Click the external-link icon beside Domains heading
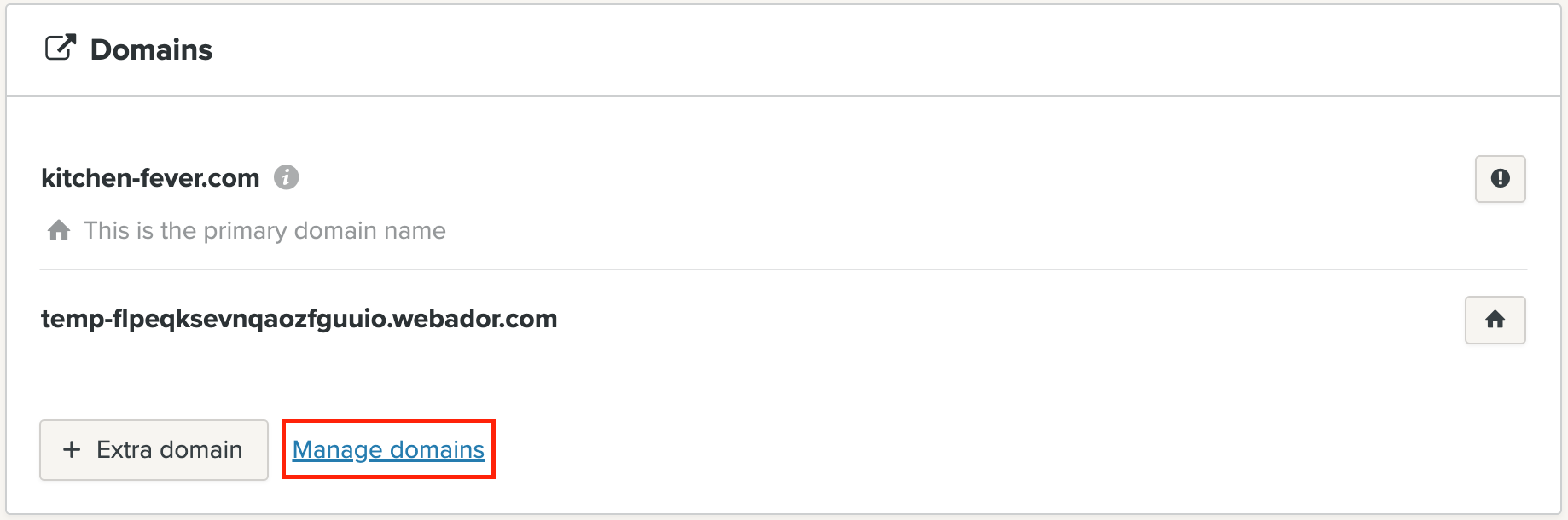The width and height of the screenshot is (1568, 520). click(60, 49)
